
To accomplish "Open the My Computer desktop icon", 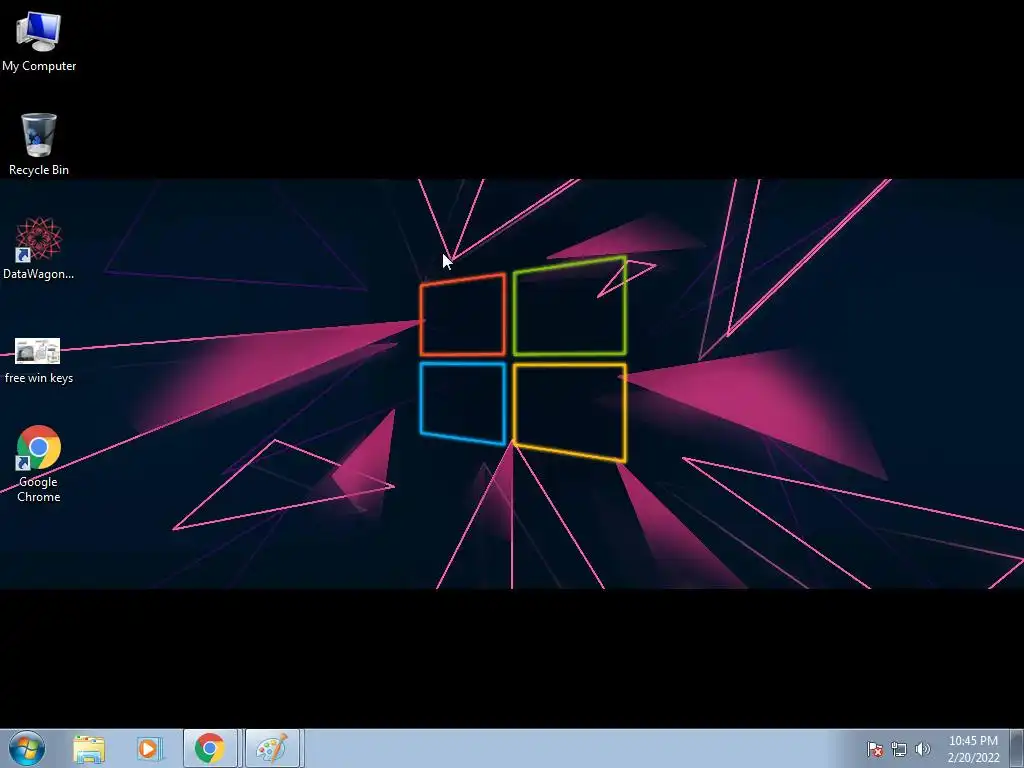I will coord(39,32).
